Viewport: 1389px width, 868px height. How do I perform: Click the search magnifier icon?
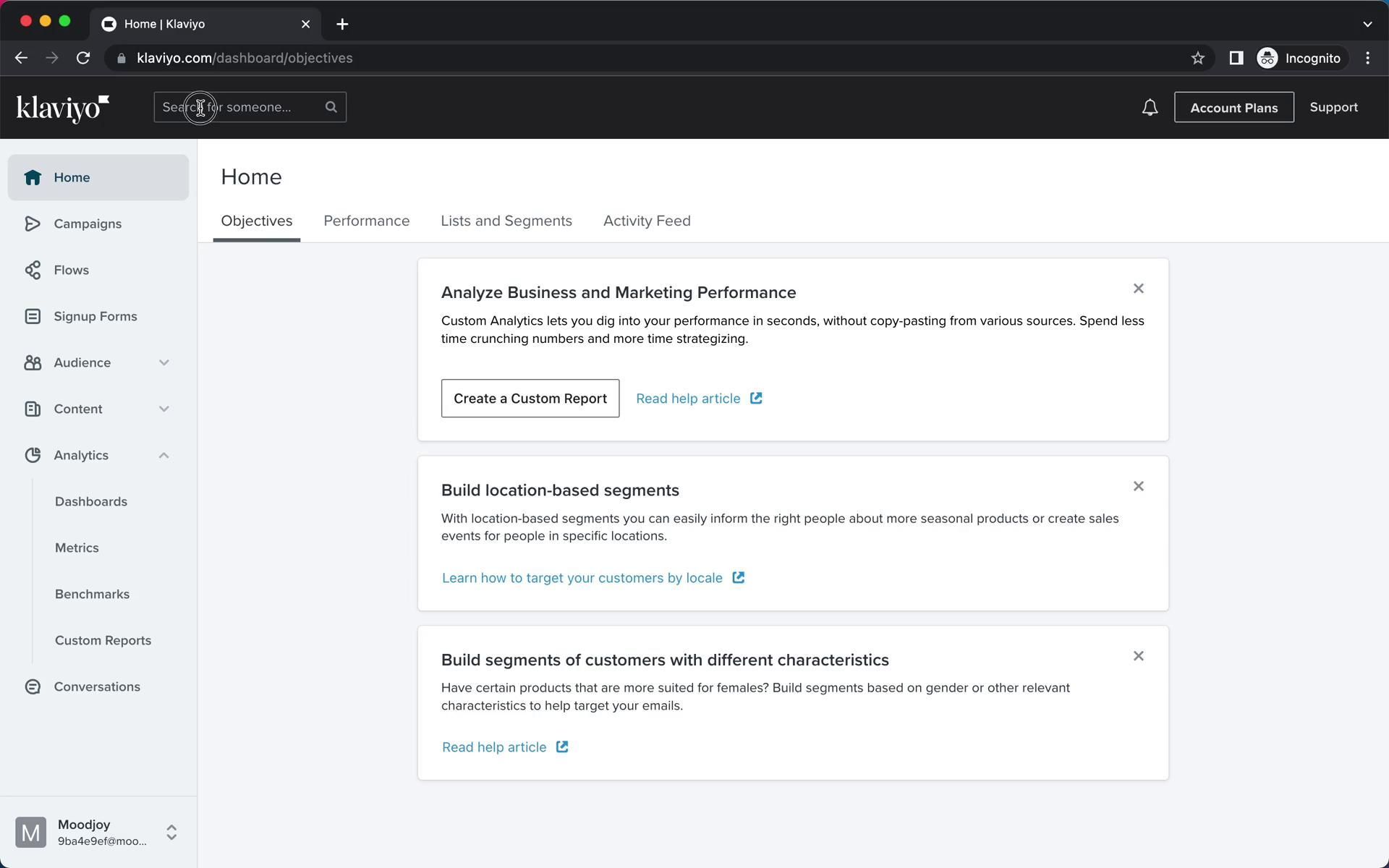(331, 107)
